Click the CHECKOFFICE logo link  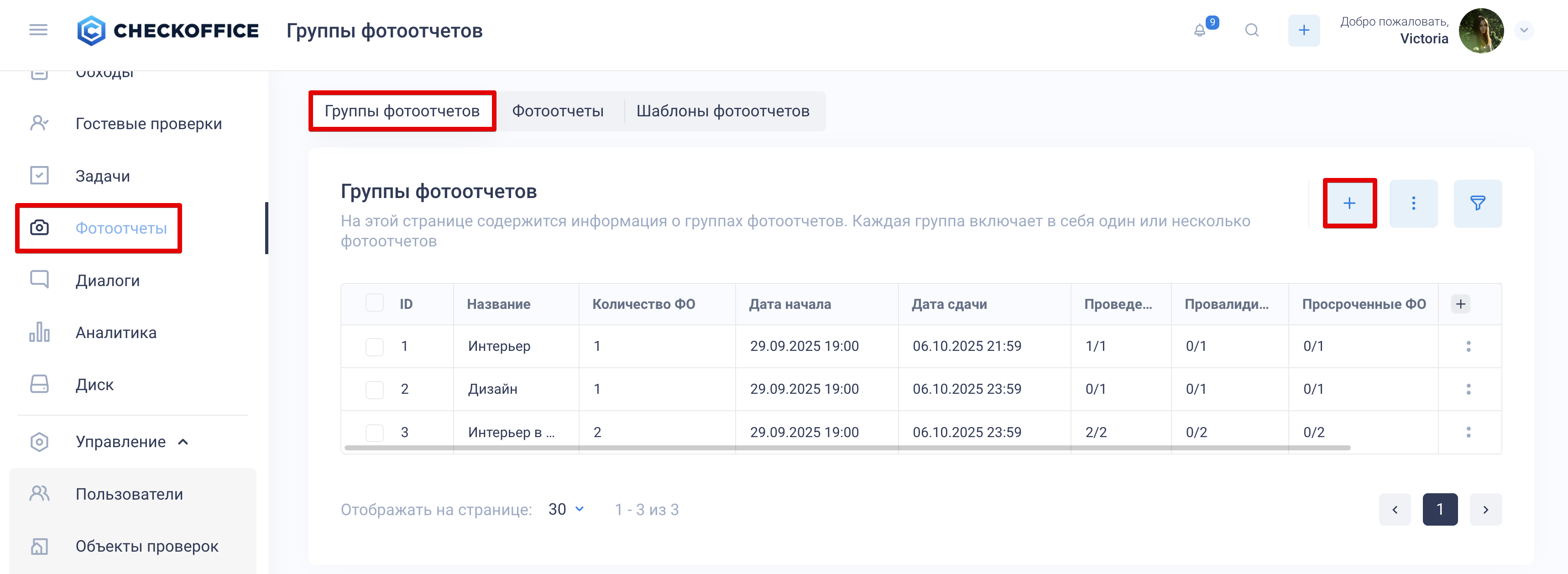[x=168, y=31]
